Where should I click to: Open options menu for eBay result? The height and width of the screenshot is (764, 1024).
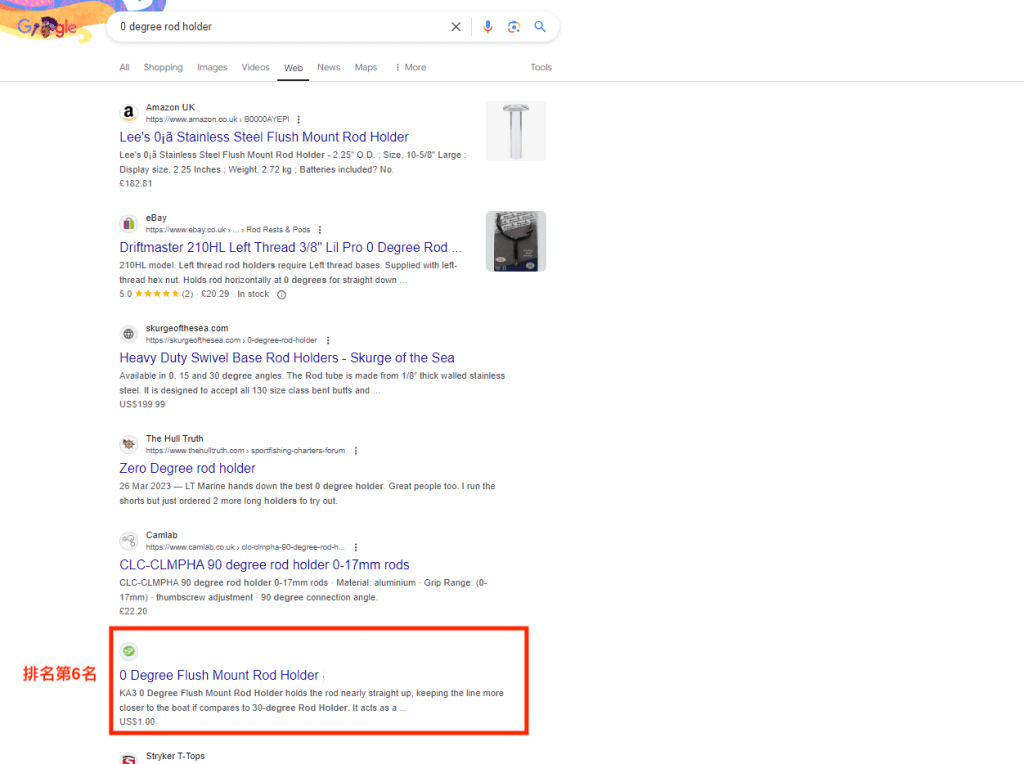pyautogui.click(x=319, y=230)
